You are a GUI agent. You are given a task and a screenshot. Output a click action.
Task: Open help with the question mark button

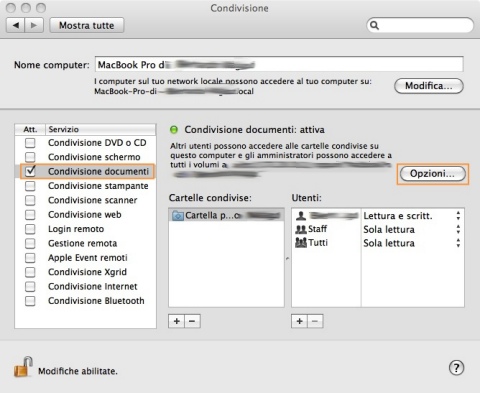click(x=456, y=368)
